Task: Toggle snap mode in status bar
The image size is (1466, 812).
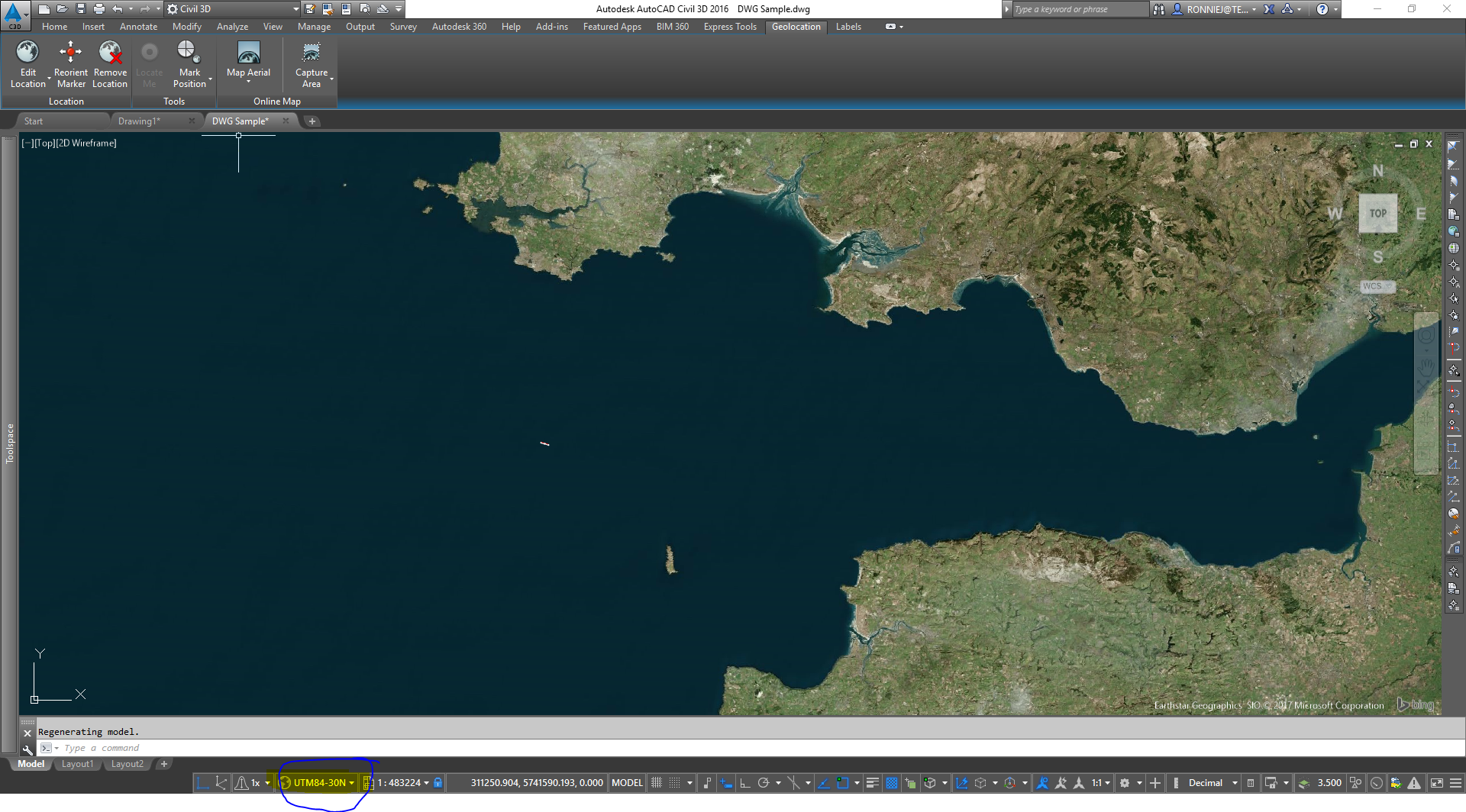Action: coord(675,783)
